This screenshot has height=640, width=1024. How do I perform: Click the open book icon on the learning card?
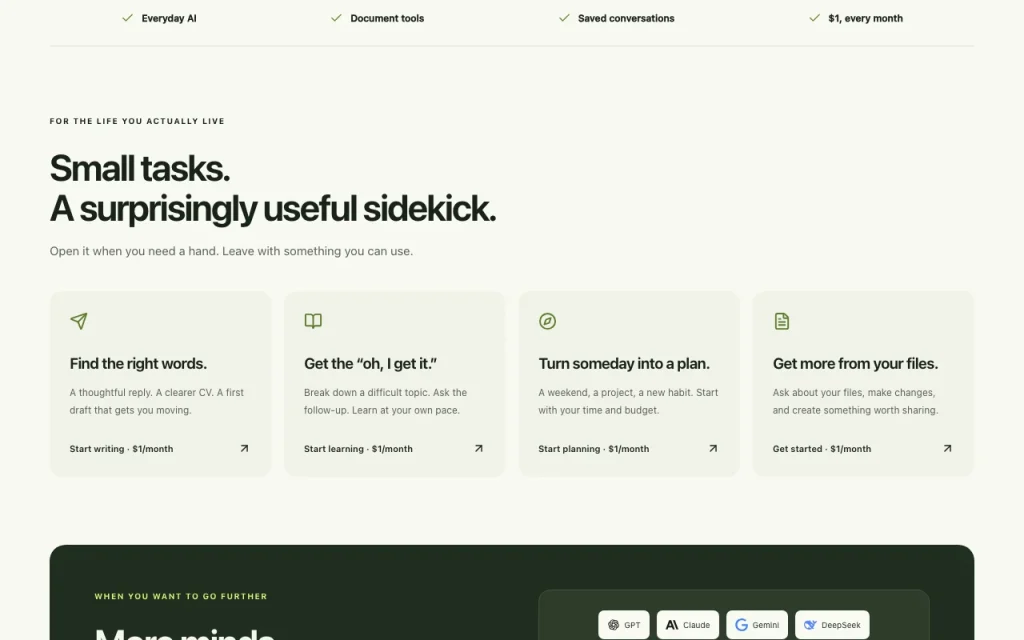(x=313, y=321)
